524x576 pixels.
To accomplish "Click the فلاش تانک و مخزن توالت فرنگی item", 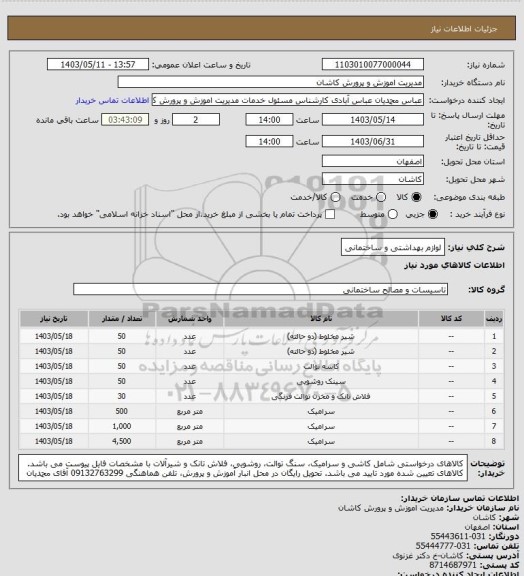I will coord(321,397).
